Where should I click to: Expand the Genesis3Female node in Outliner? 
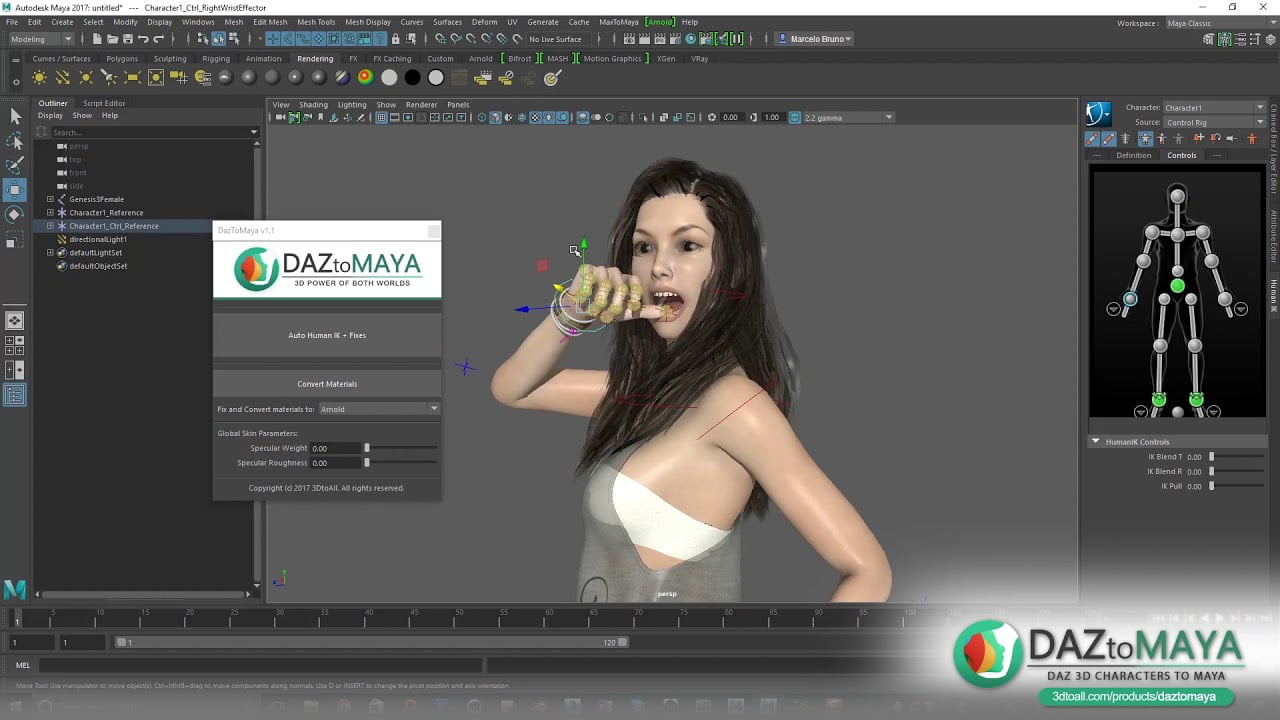click(50, 200)
